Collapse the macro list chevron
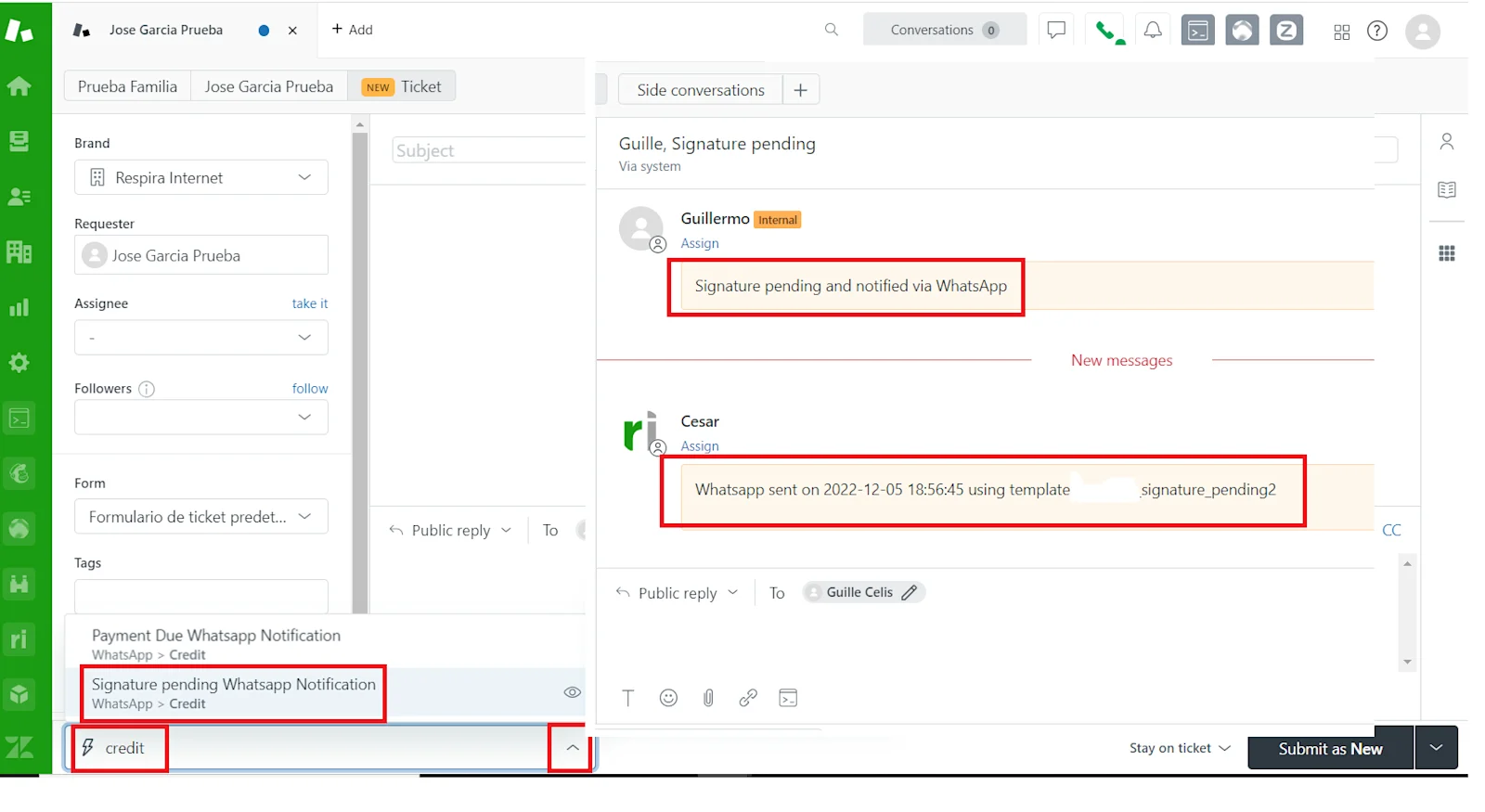 click(x=573, y=748)
